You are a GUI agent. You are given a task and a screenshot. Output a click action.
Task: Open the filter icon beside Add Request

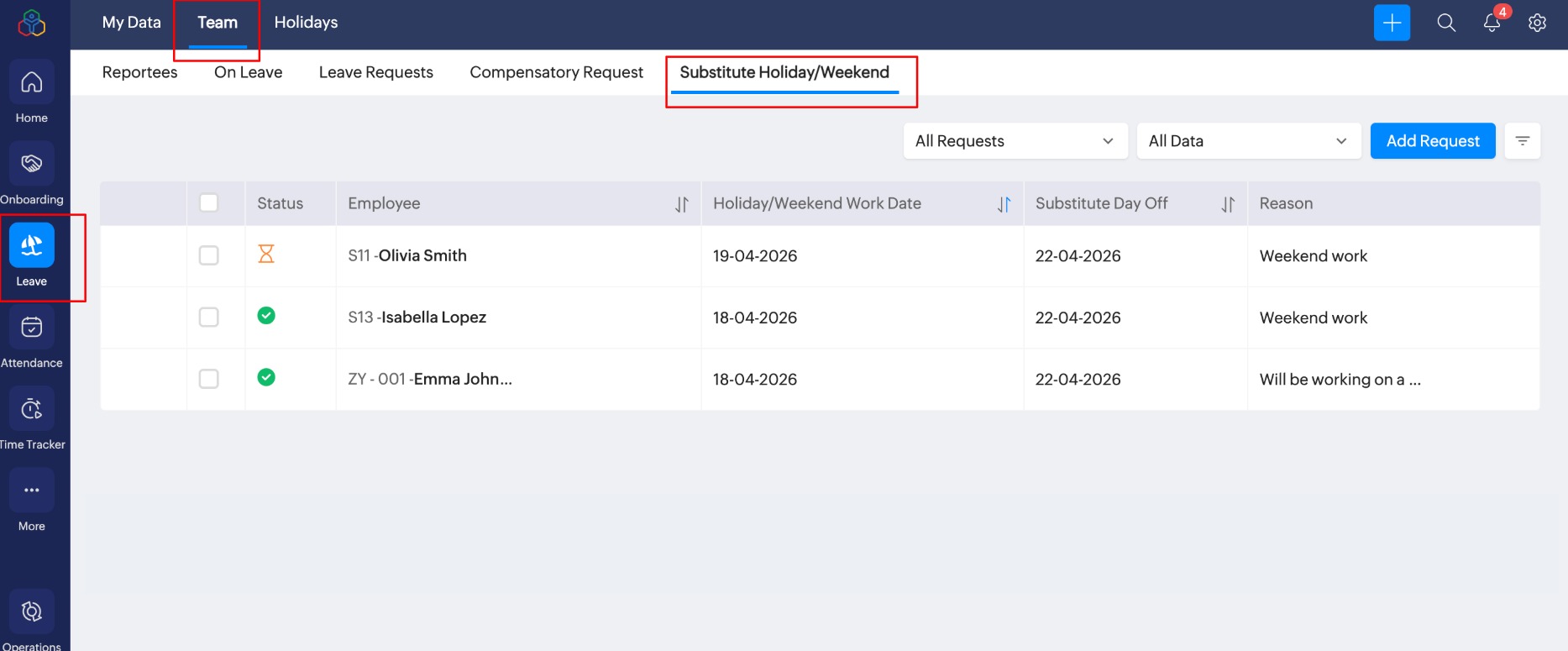[1522, 141]
